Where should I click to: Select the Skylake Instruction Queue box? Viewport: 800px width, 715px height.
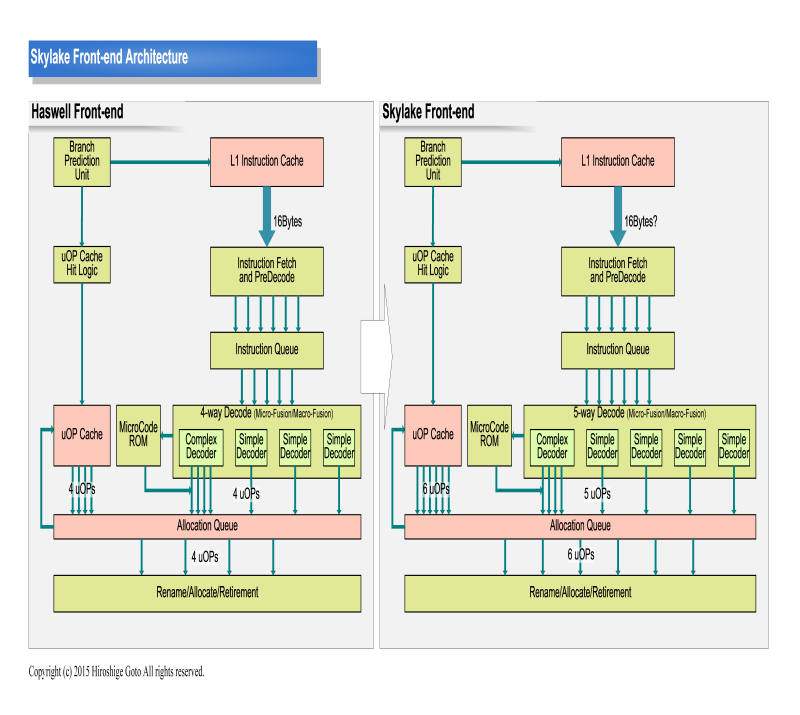[618, 350]
